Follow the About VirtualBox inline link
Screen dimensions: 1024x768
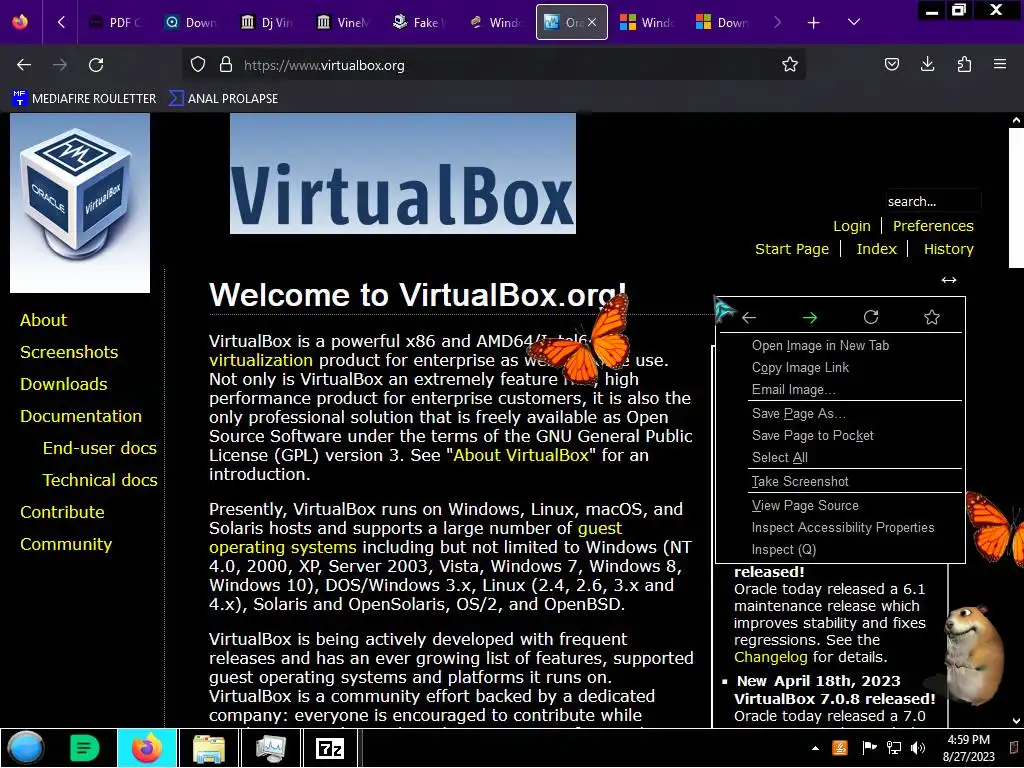click(x=521, y=455)
